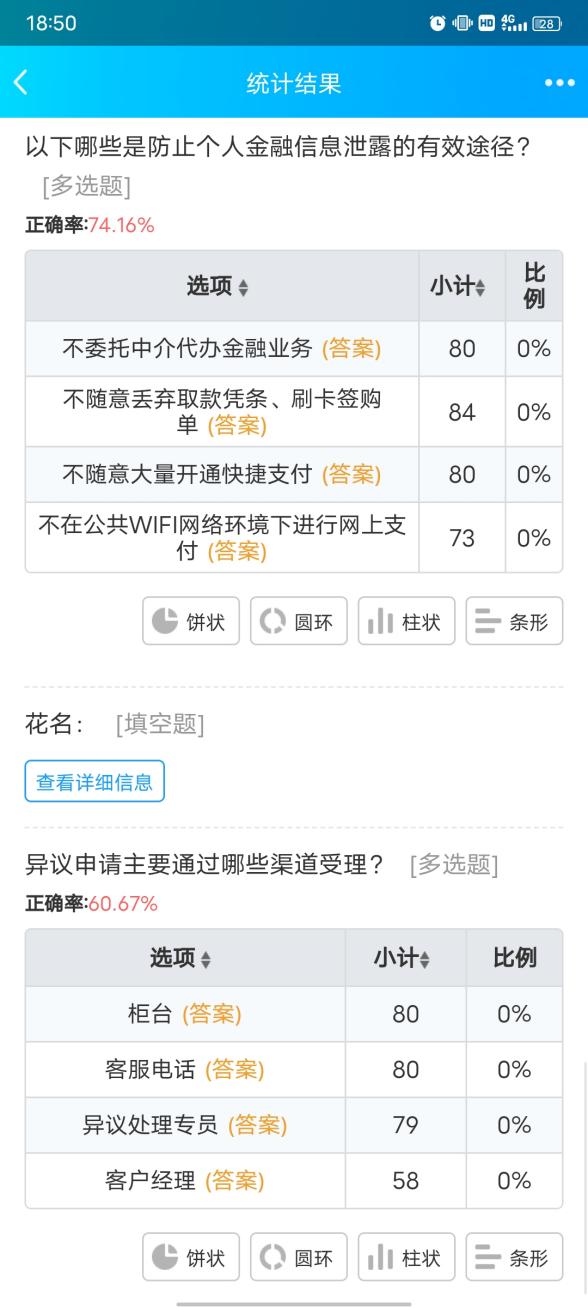Show column chart 柱状 for first question
This screenshot has width=588, height=1308.
[406, 621]
